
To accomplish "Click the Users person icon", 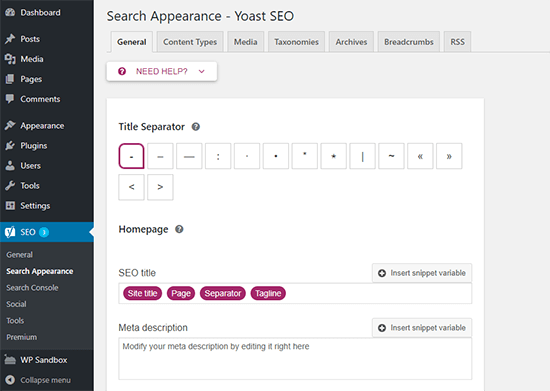I will click(x=10, y=165).
